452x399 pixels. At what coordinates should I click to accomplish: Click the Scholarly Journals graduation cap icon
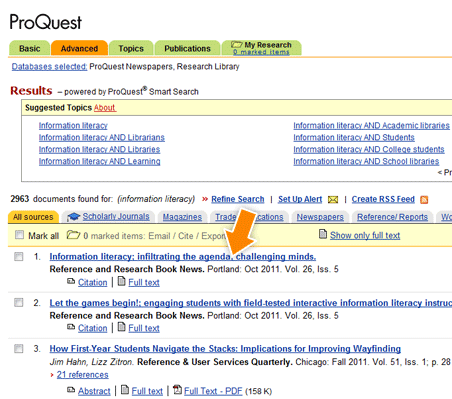pyautogui.click(x=74, y=217)
